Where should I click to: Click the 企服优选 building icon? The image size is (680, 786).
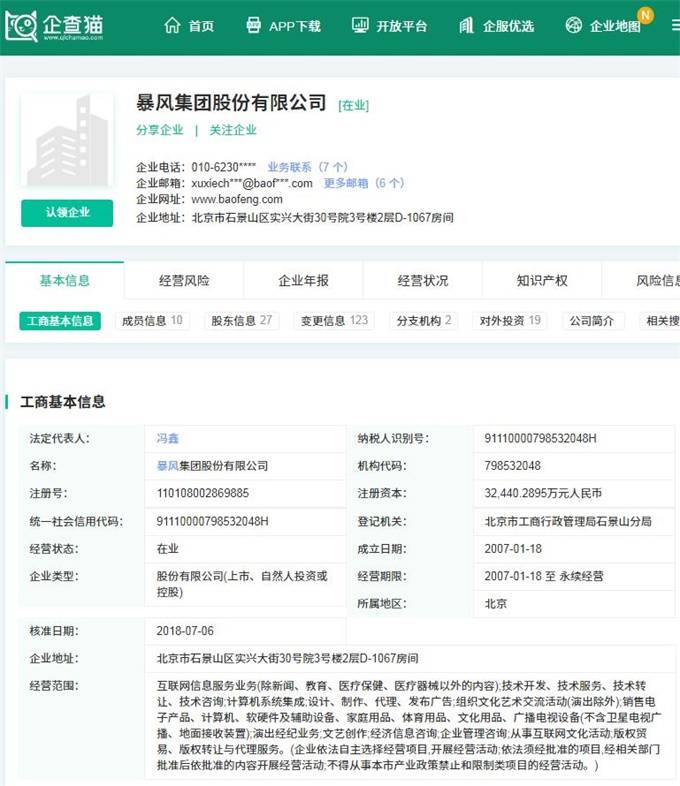(466, 26)
